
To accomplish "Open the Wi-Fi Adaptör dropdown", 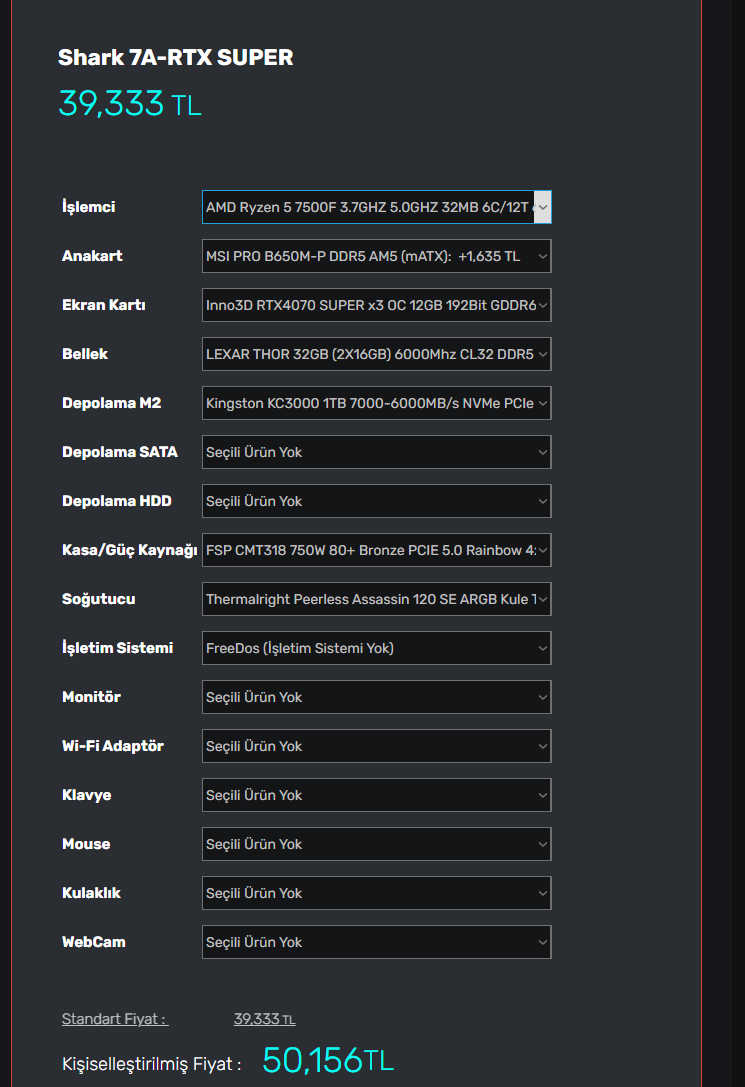I will click(x=376, y=746).
